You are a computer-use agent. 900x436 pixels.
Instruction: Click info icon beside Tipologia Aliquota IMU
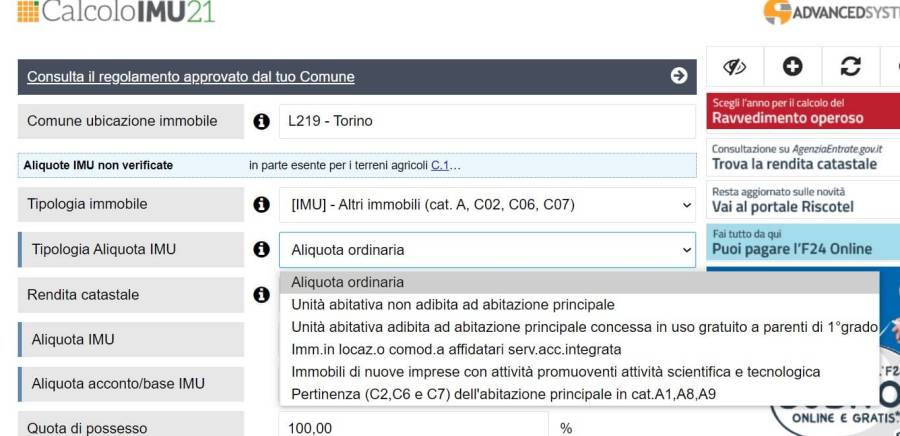tap(262, 250)
